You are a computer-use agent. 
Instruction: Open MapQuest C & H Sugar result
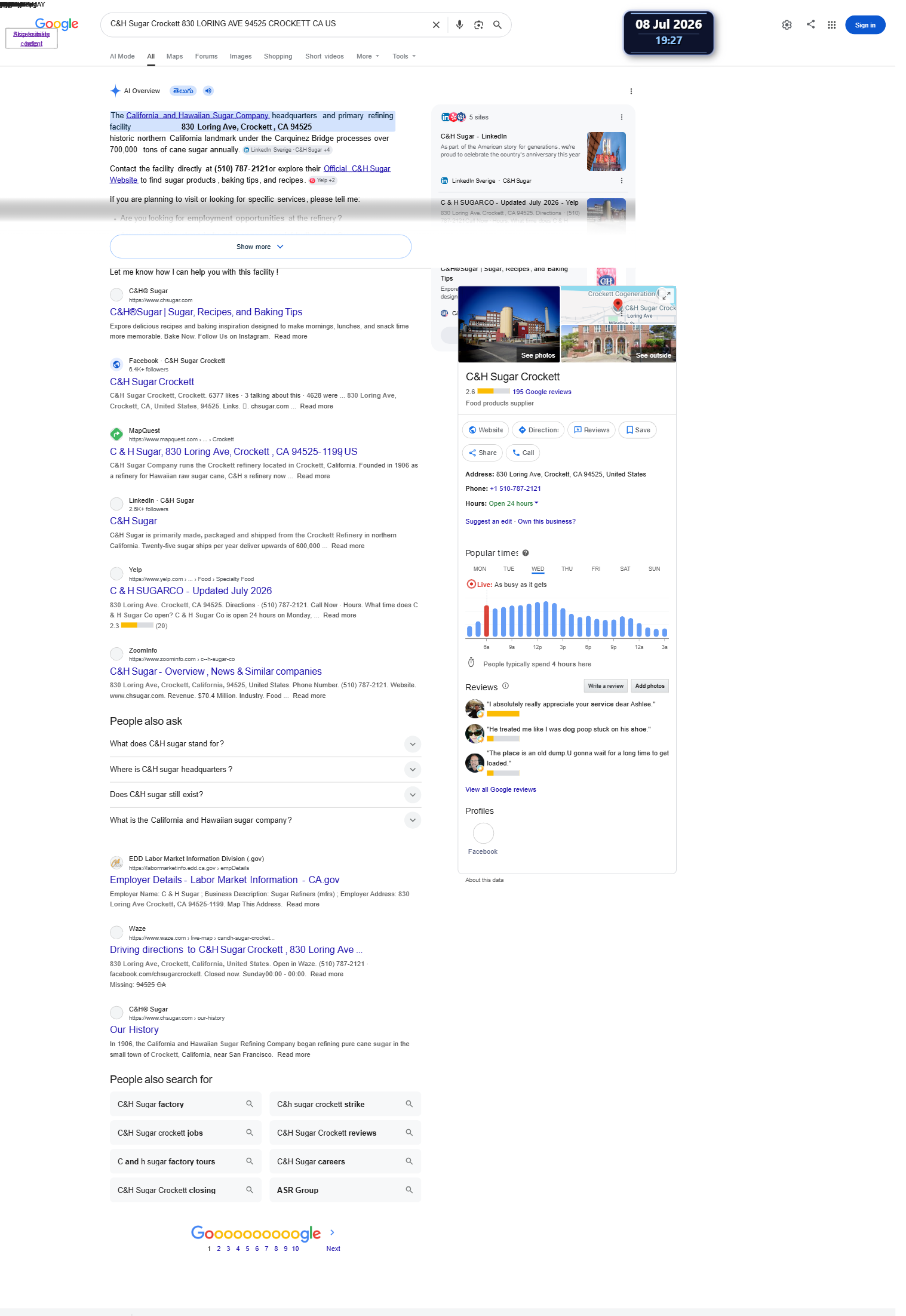tap(234, 452)
